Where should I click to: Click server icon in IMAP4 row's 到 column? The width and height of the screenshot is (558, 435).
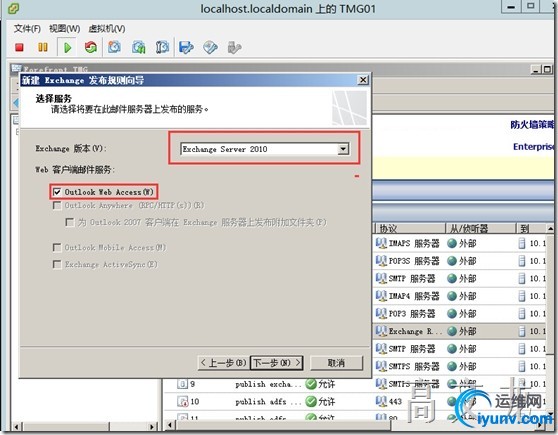coord(522,296)
